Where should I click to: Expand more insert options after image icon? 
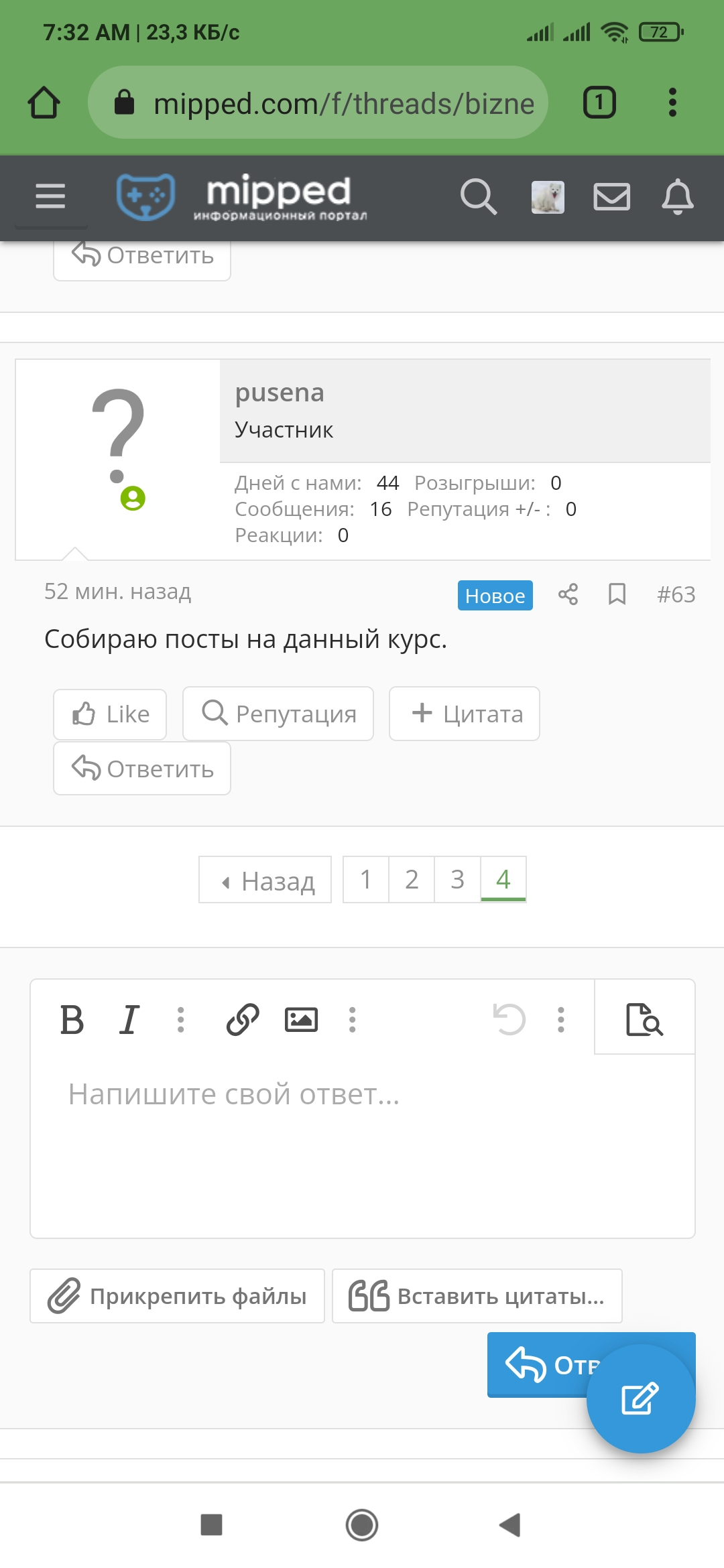(x=352, y=1020)
